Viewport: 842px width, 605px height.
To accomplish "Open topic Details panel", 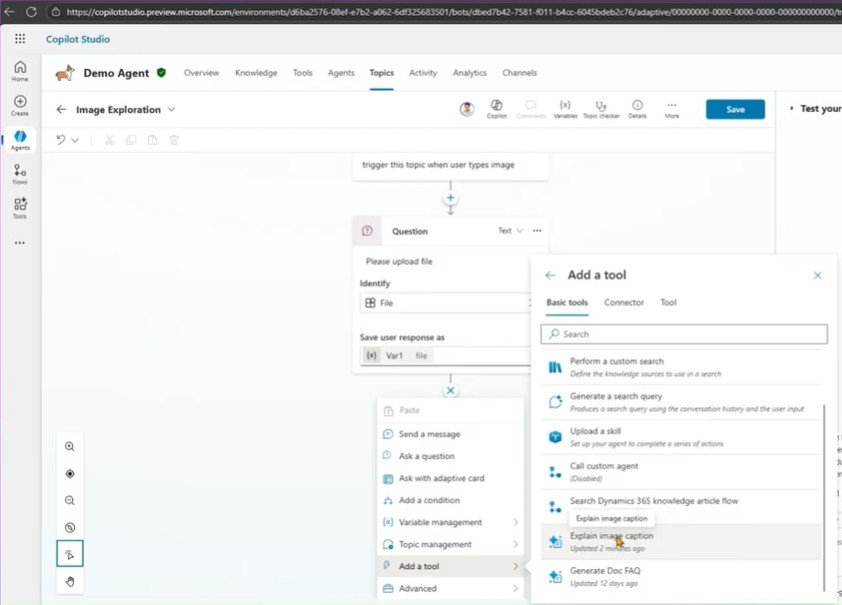I will [637, 108].
